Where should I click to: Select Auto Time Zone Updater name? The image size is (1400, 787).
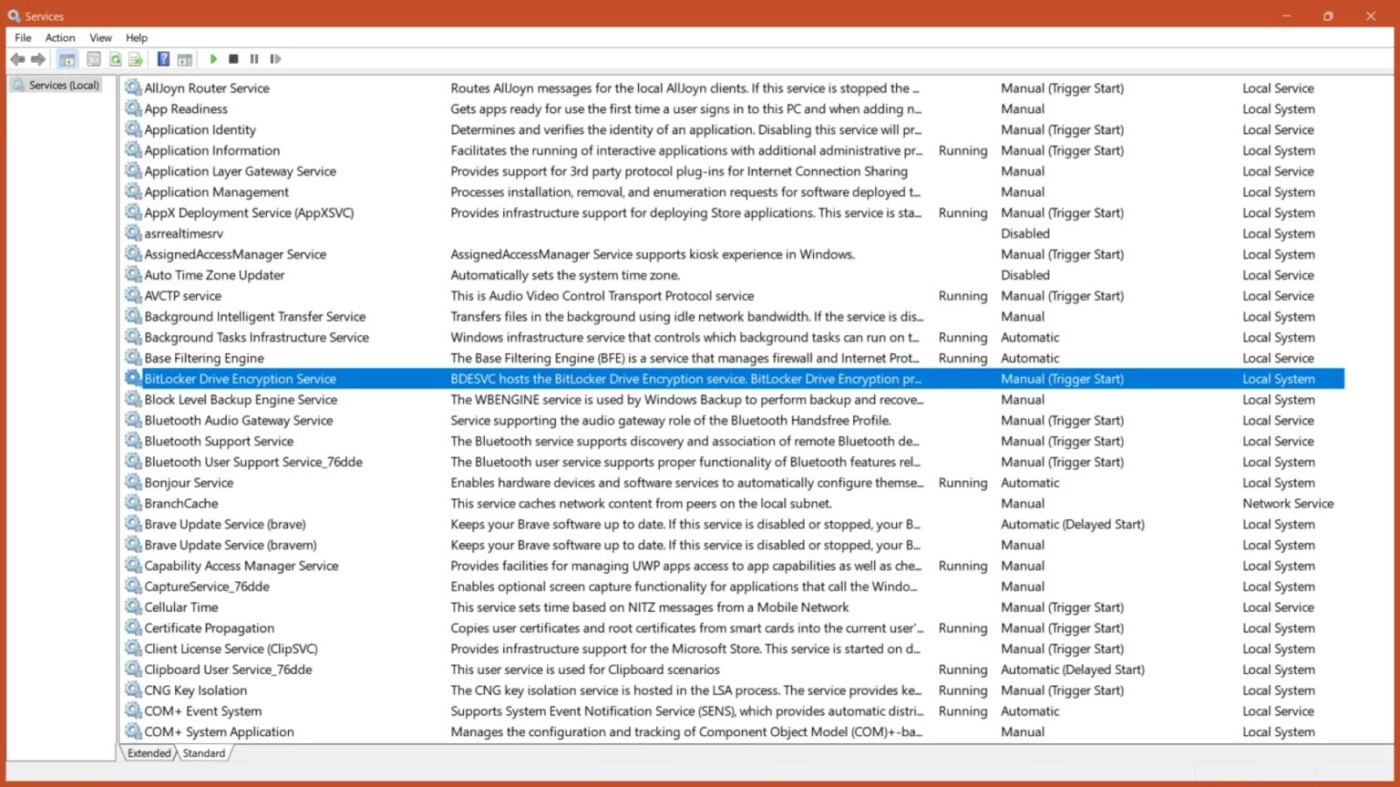(x=214, y=275)
